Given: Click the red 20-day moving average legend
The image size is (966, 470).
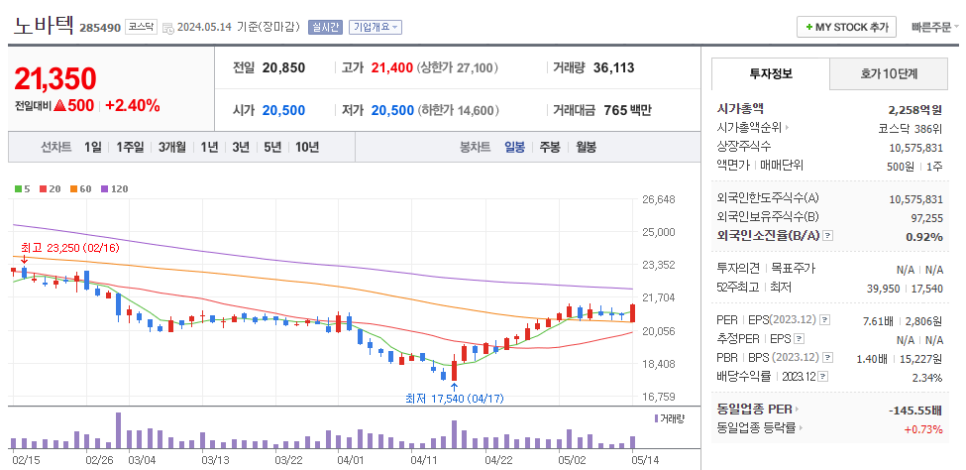Looking at the screenshot, I should [48, 188].
